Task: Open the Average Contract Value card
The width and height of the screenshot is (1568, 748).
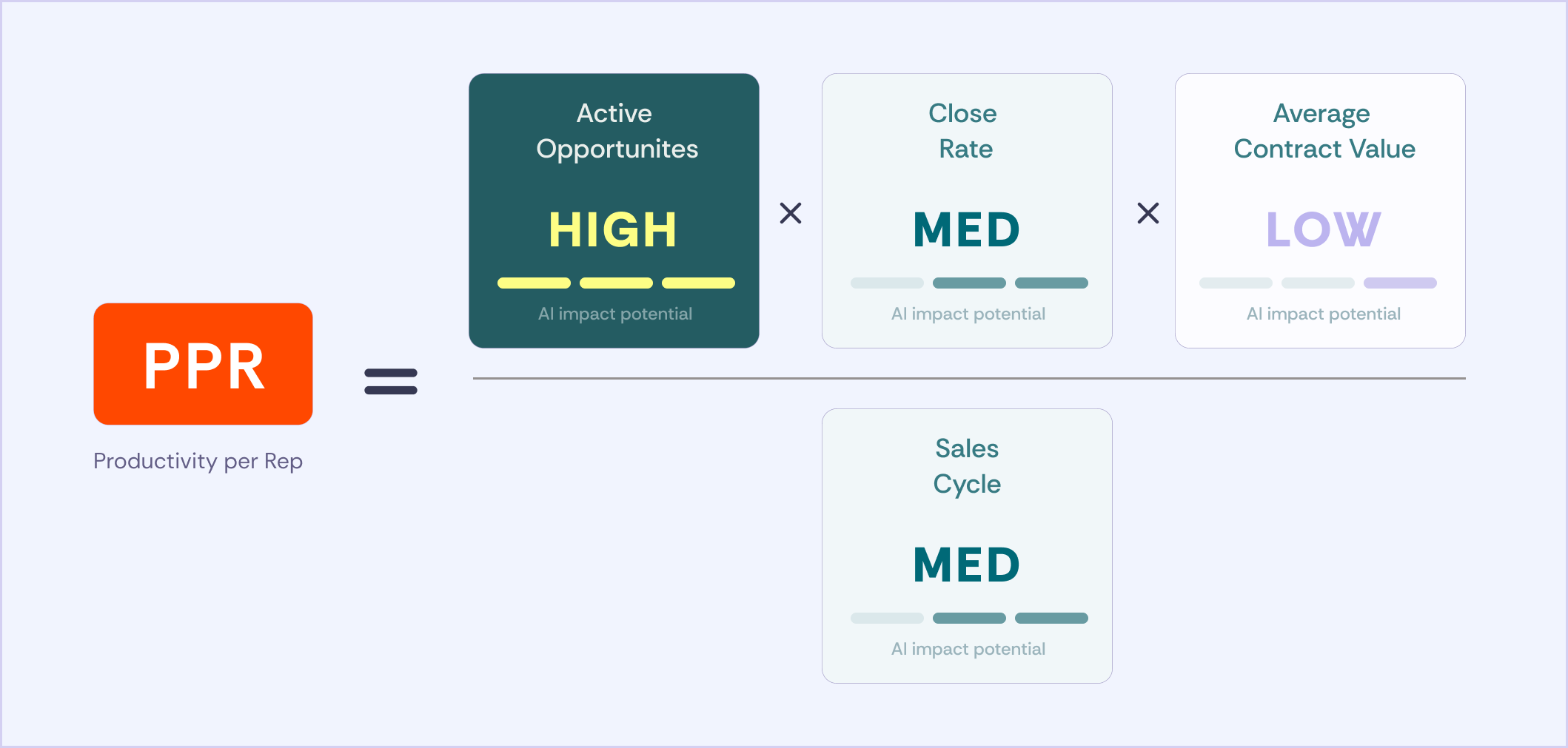Action: (x=1320, y=211)
